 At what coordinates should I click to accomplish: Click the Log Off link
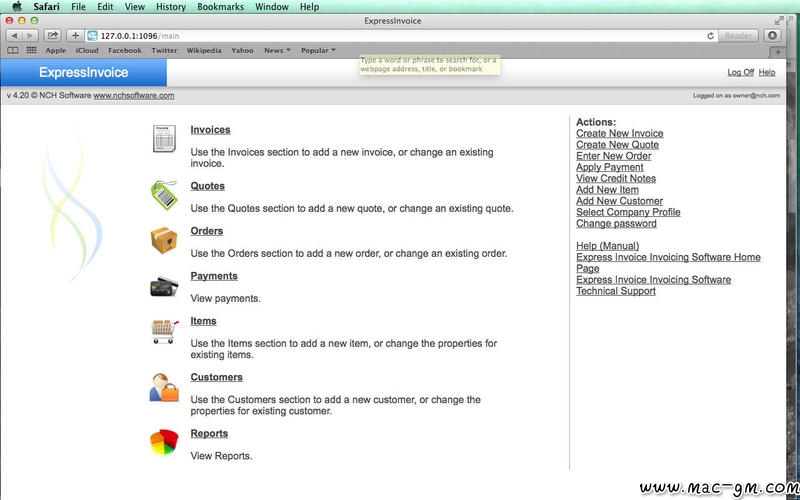(x=740, y=72)
